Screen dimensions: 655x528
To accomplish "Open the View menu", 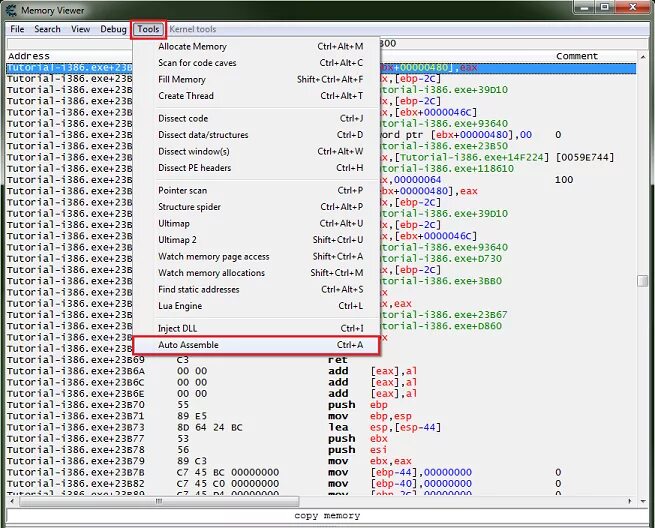I will 80,29.
